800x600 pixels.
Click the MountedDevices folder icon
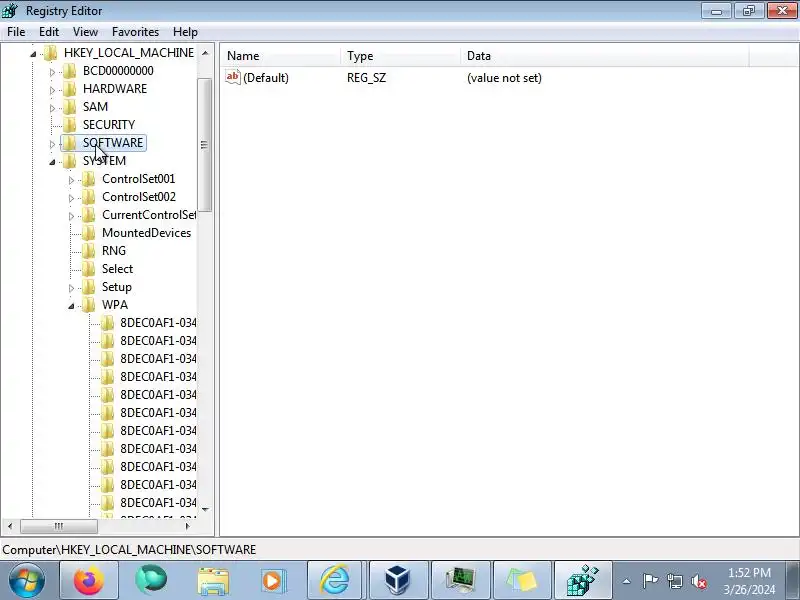[89, 233]
